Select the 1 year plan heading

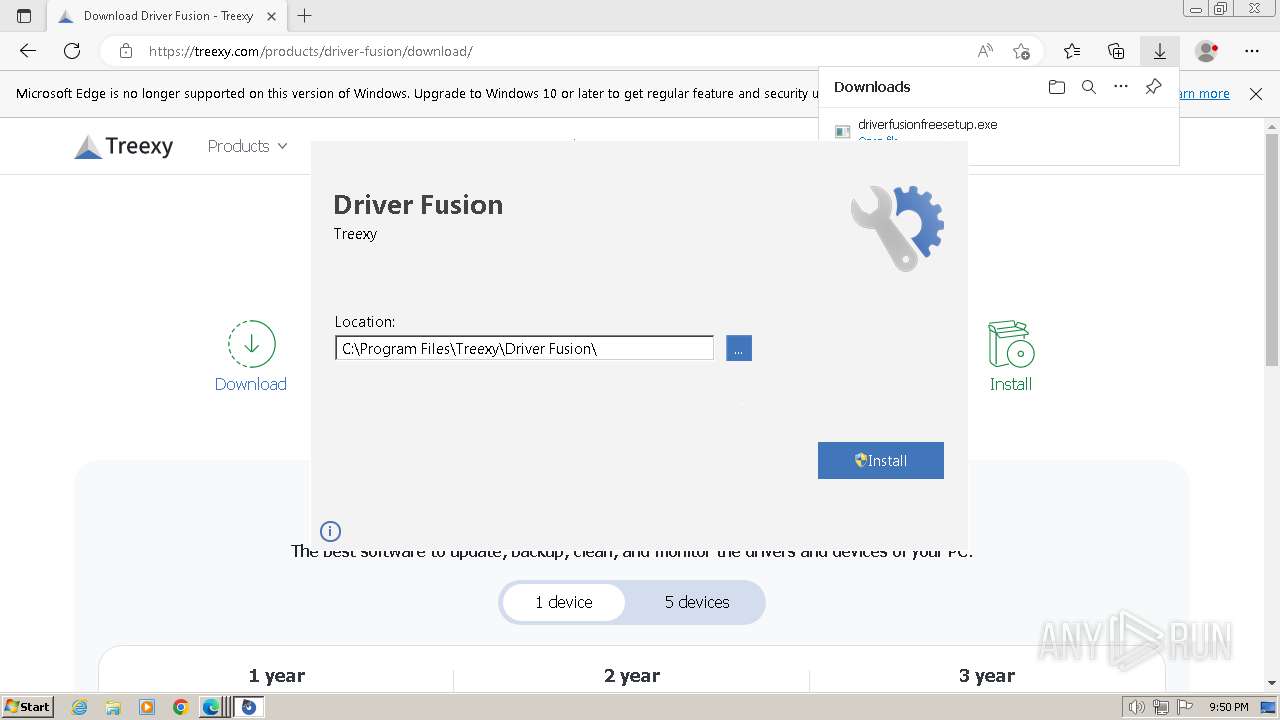[x=277, y=676]
